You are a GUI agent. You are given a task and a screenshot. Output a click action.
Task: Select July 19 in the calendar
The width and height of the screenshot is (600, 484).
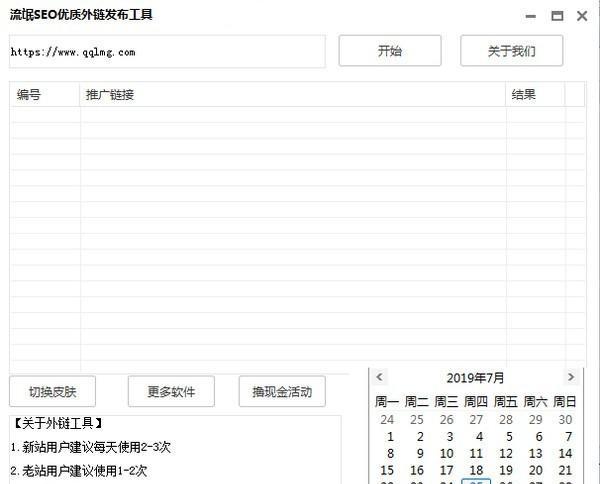pyautogui.click(x=506, y=470)
